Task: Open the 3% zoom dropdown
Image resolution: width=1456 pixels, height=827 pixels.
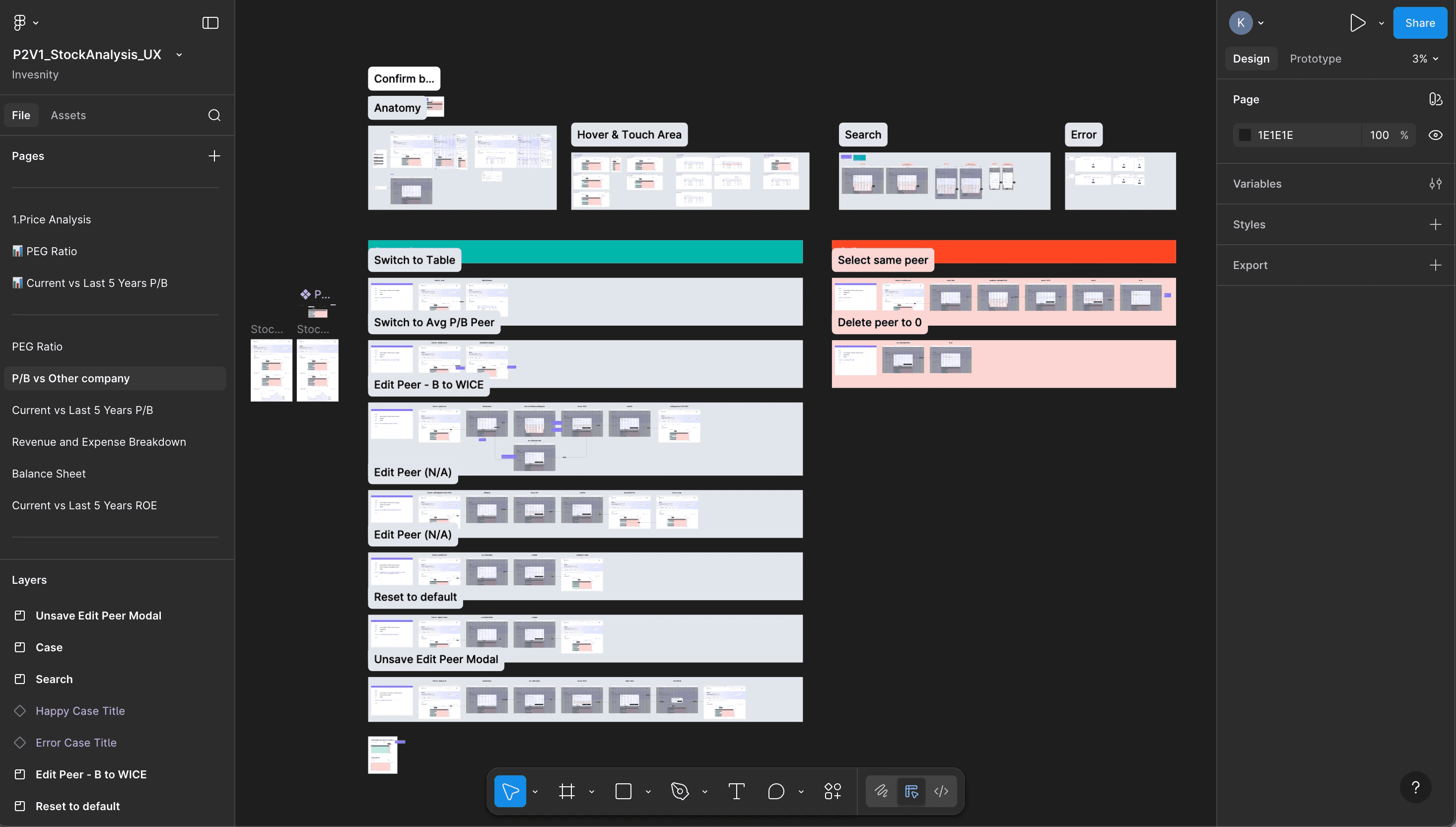Action: (1425, 59)
